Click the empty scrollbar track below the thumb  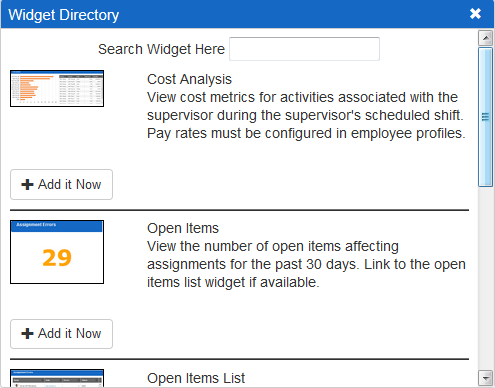click(486, 278)
